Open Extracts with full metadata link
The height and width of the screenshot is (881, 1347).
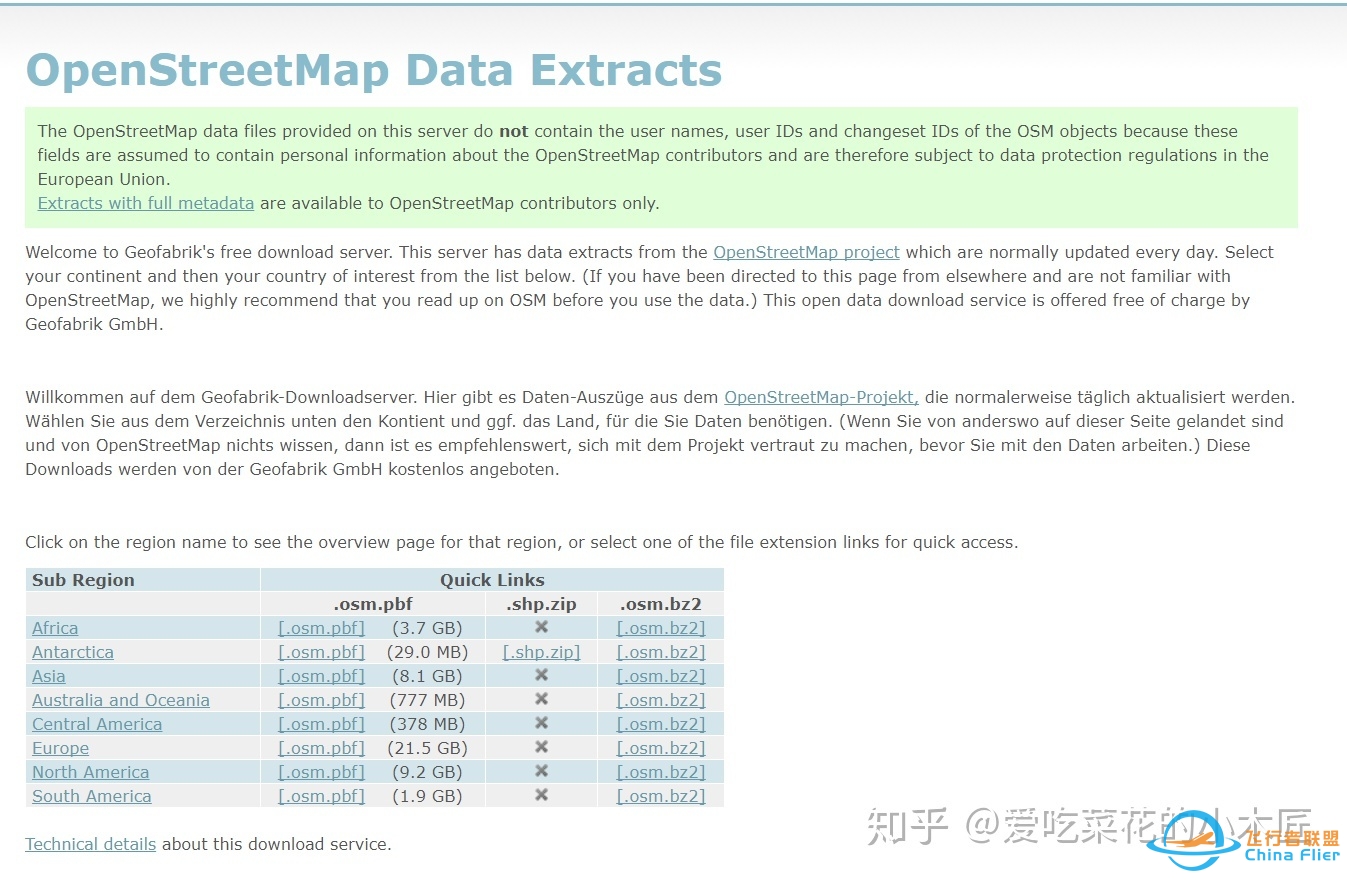click(x=146, y=203)
